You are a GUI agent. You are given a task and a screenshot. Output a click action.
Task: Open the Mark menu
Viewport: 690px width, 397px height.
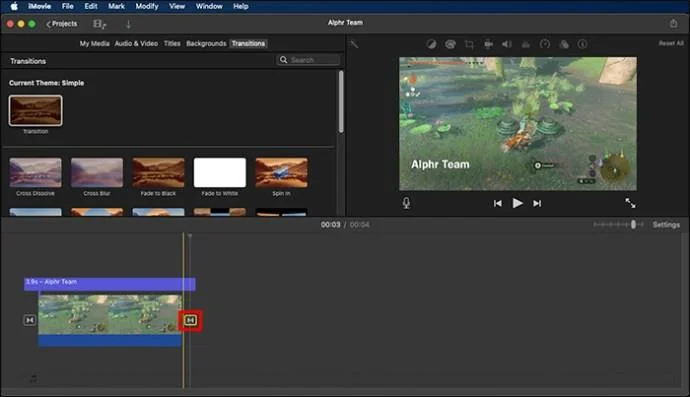tap(116, 6)
